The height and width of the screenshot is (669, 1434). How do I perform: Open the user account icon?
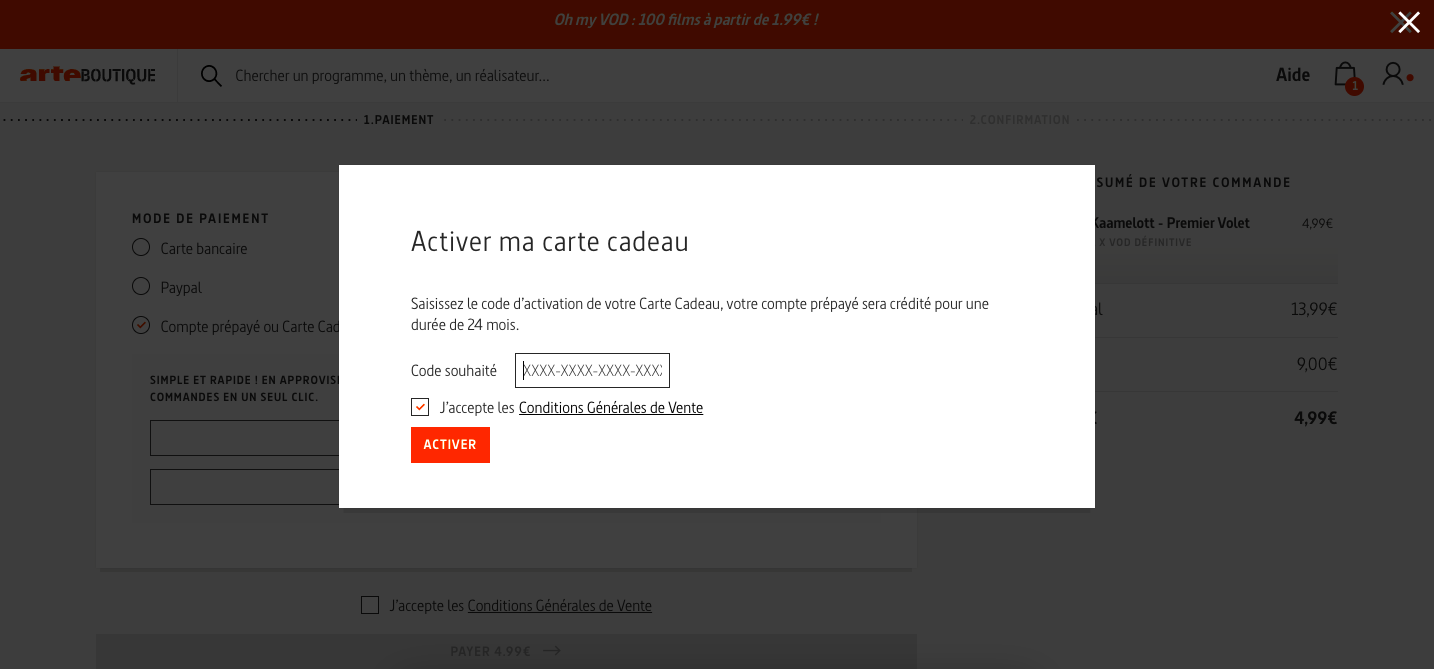pyautogui.click(x=1393, y=74)
